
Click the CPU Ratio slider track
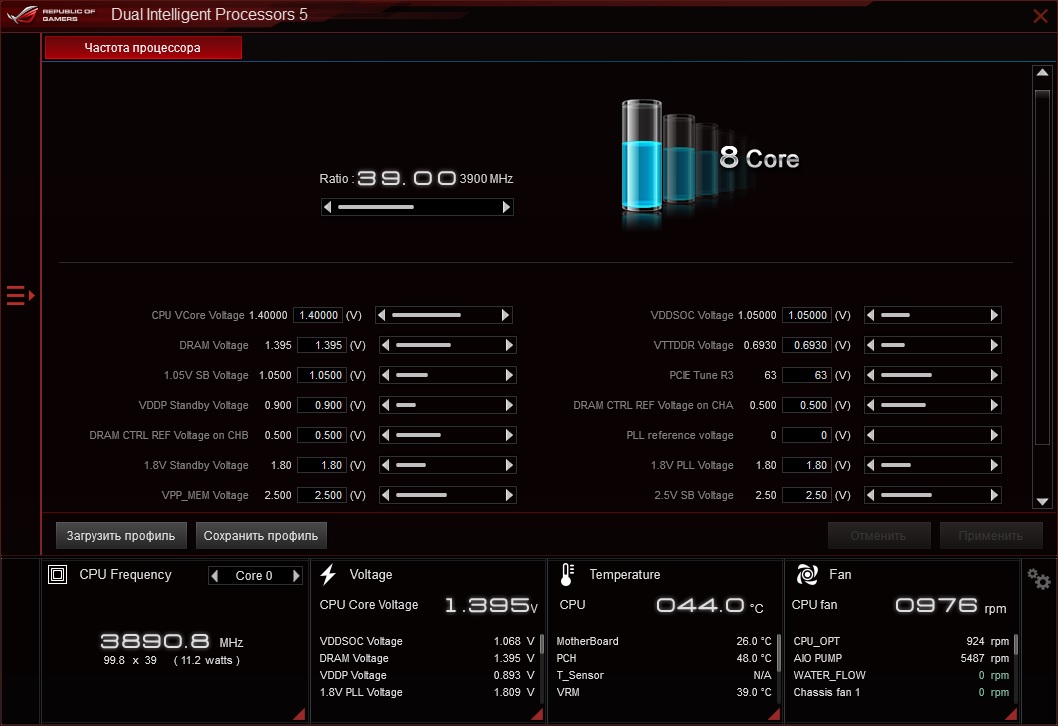coord(417,207)
